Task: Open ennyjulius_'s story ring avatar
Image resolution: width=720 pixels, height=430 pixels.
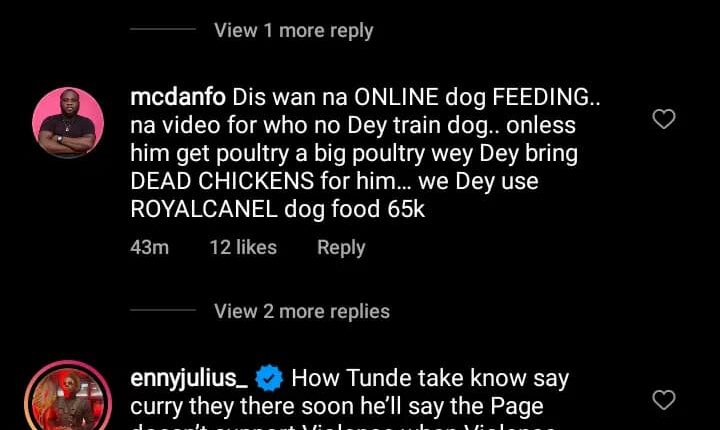Action: [68, 397]
